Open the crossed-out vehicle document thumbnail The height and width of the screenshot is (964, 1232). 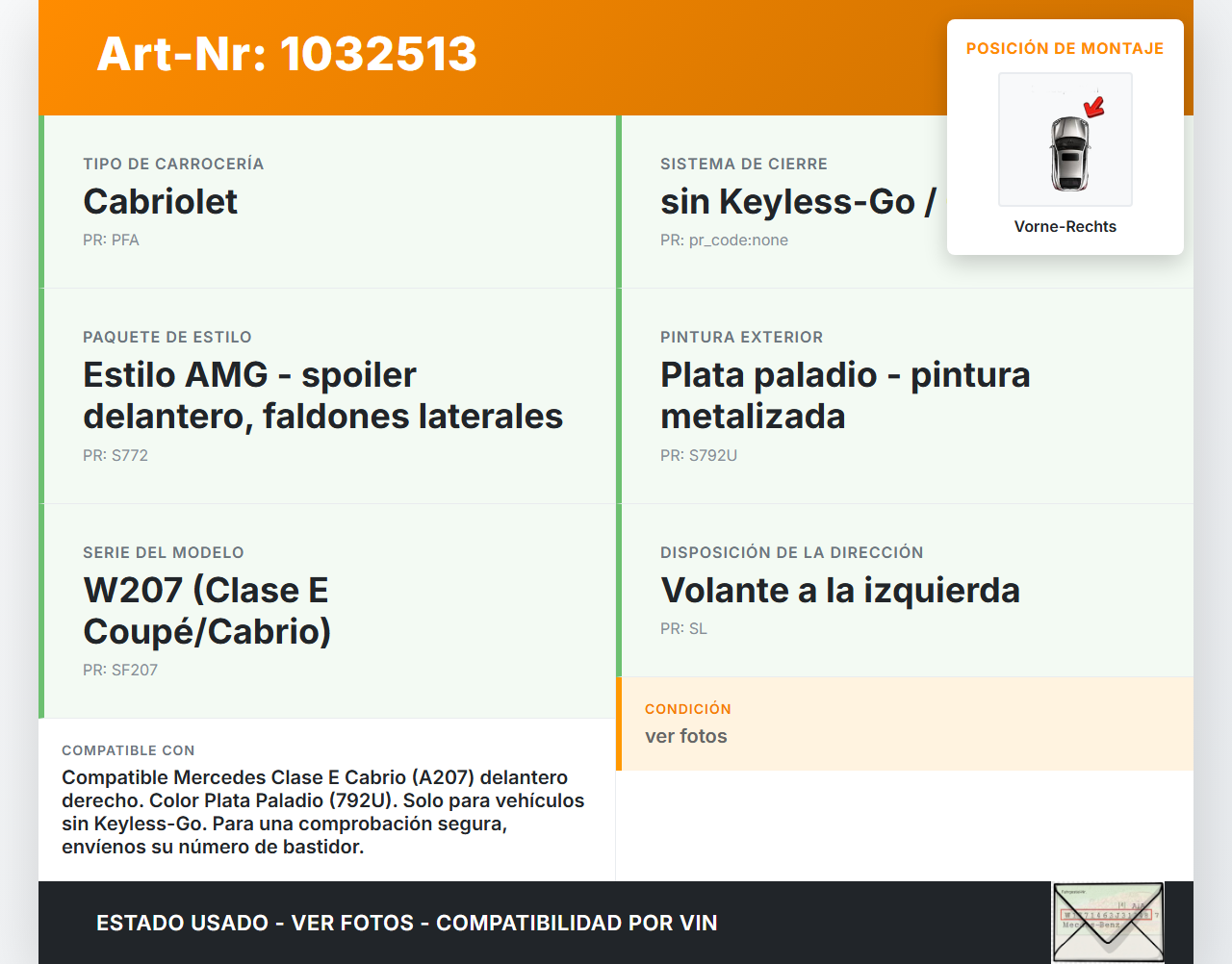(1108, 922)
